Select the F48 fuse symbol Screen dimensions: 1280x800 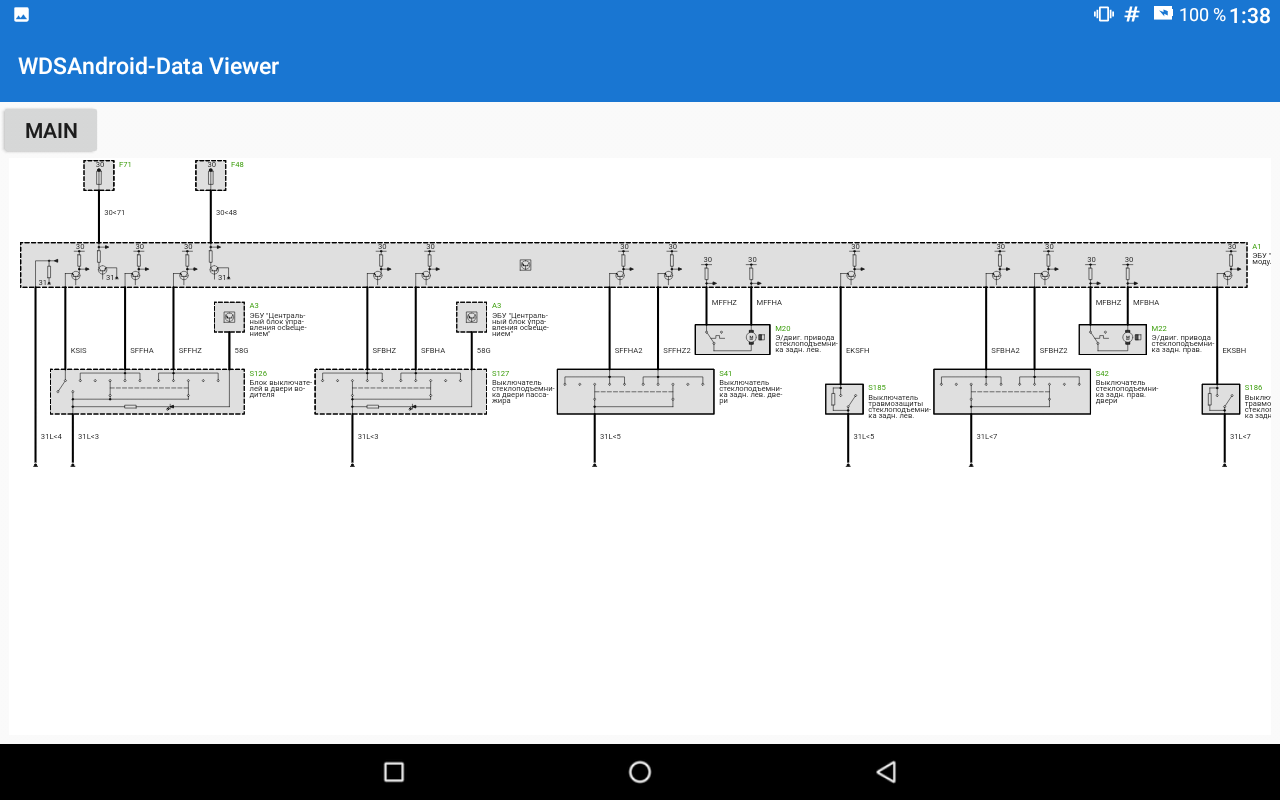click(211, 174)
